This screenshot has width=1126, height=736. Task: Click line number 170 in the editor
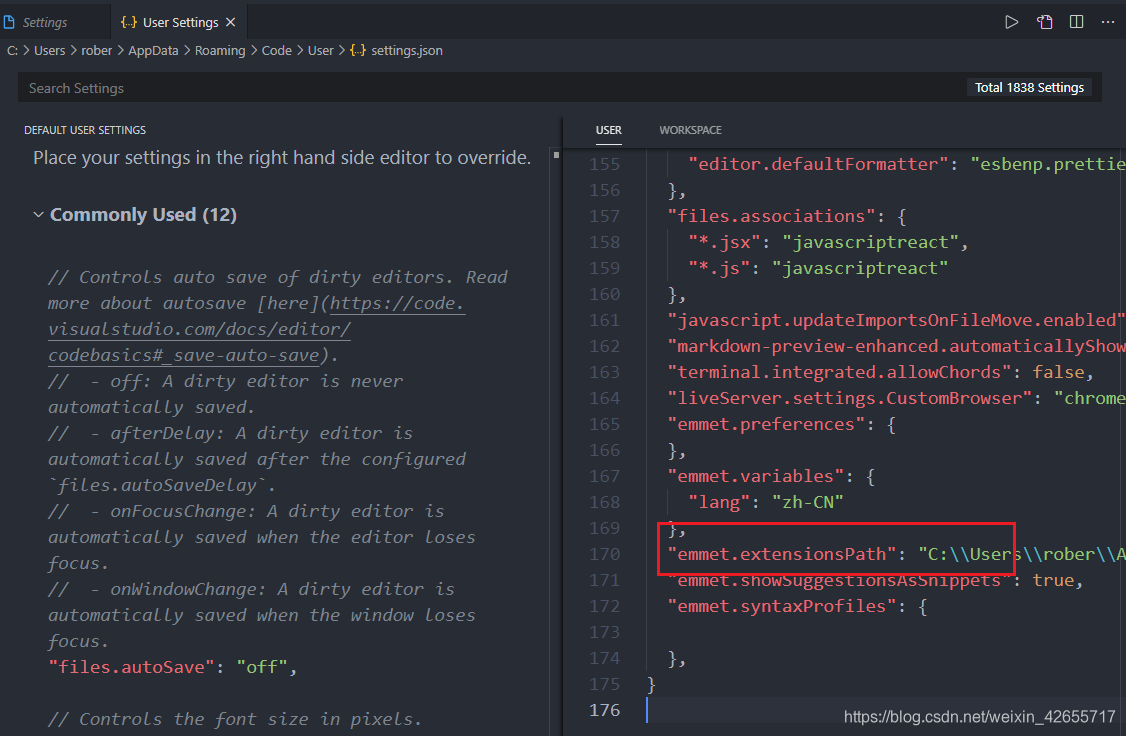pyautogui.click(x=605, y=553)
